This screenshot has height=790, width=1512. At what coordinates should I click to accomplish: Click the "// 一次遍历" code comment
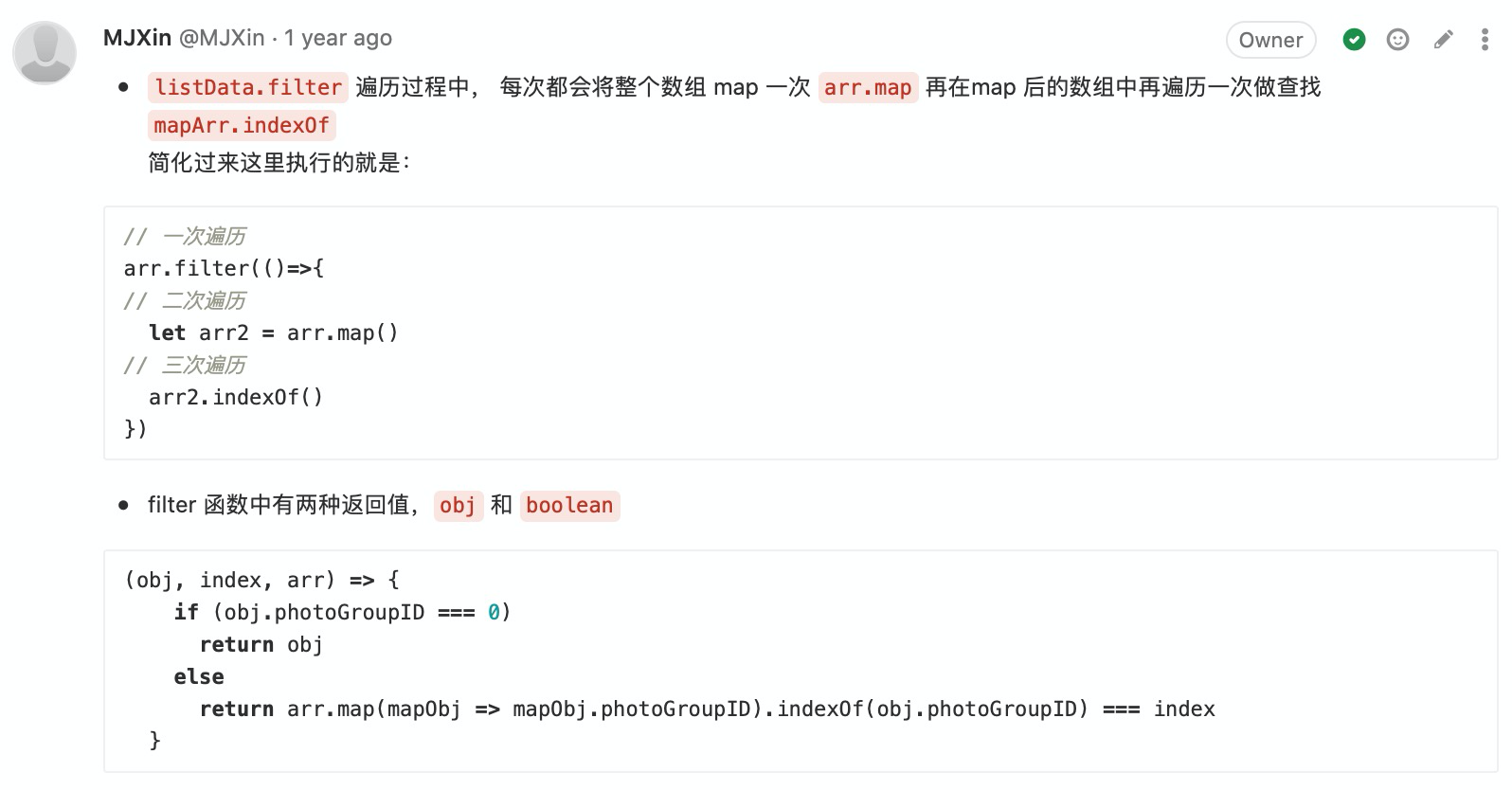(x=186, y=236)
